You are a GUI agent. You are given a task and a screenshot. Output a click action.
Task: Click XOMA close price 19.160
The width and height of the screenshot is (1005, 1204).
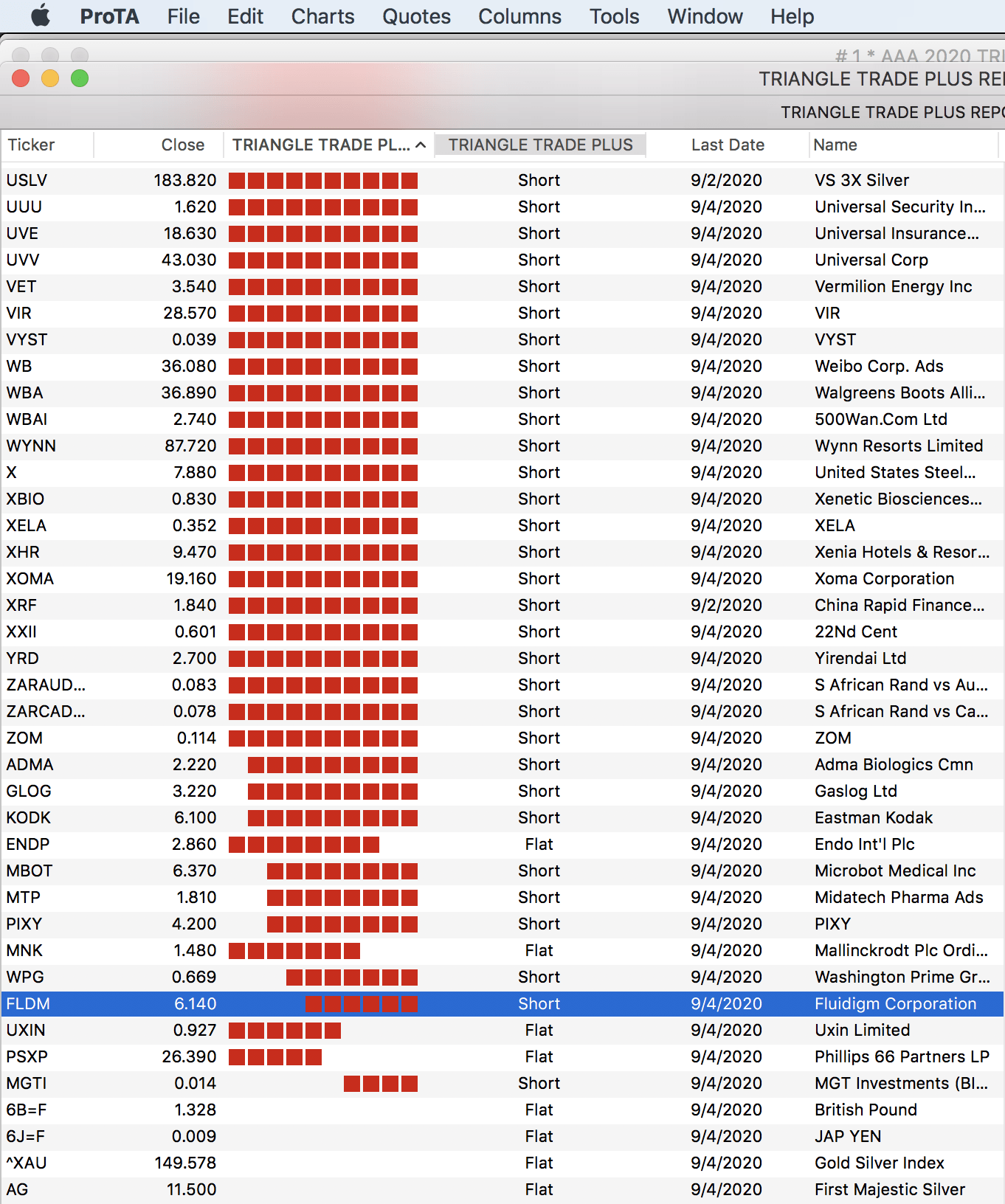[191, 578]
